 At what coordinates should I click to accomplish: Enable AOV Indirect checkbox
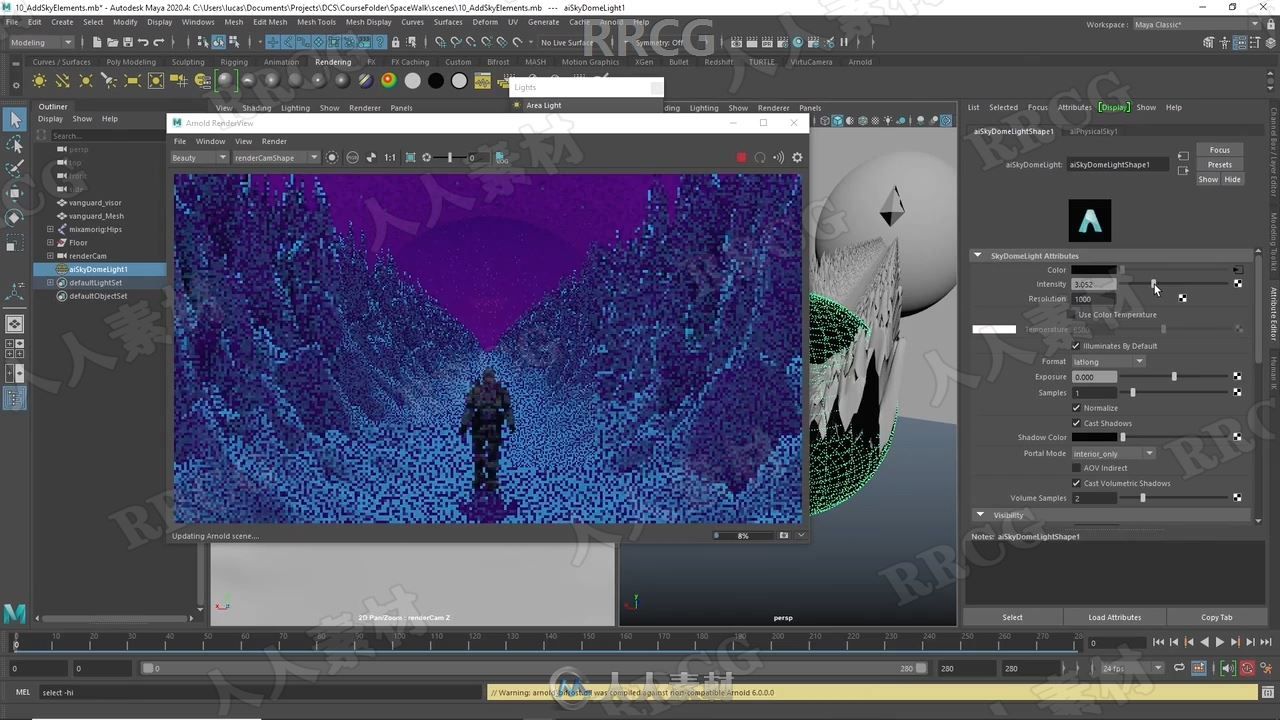point(1076,468)
